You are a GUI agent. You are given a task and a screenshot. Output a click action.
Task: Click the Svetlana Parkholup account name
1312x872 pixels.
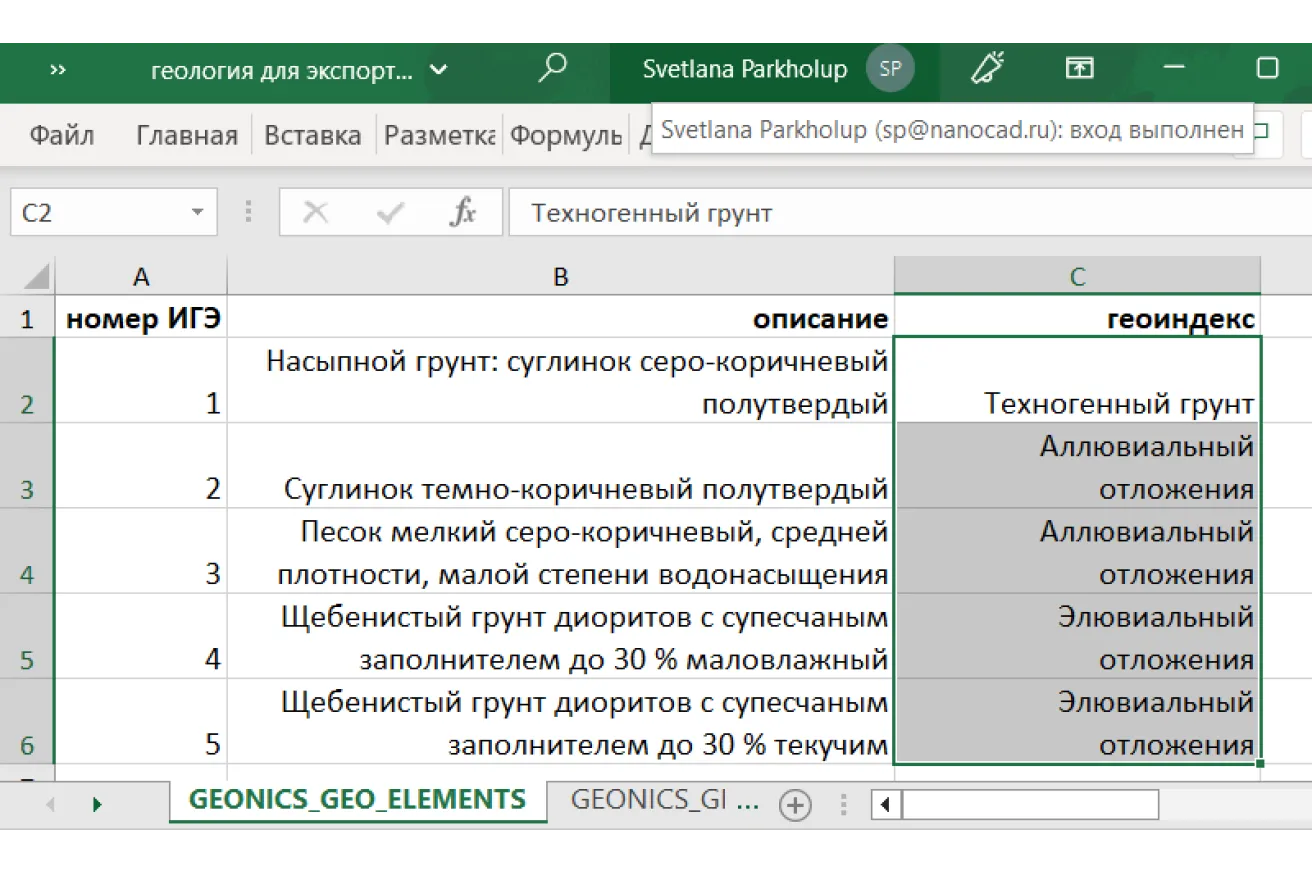pos(745,69)
